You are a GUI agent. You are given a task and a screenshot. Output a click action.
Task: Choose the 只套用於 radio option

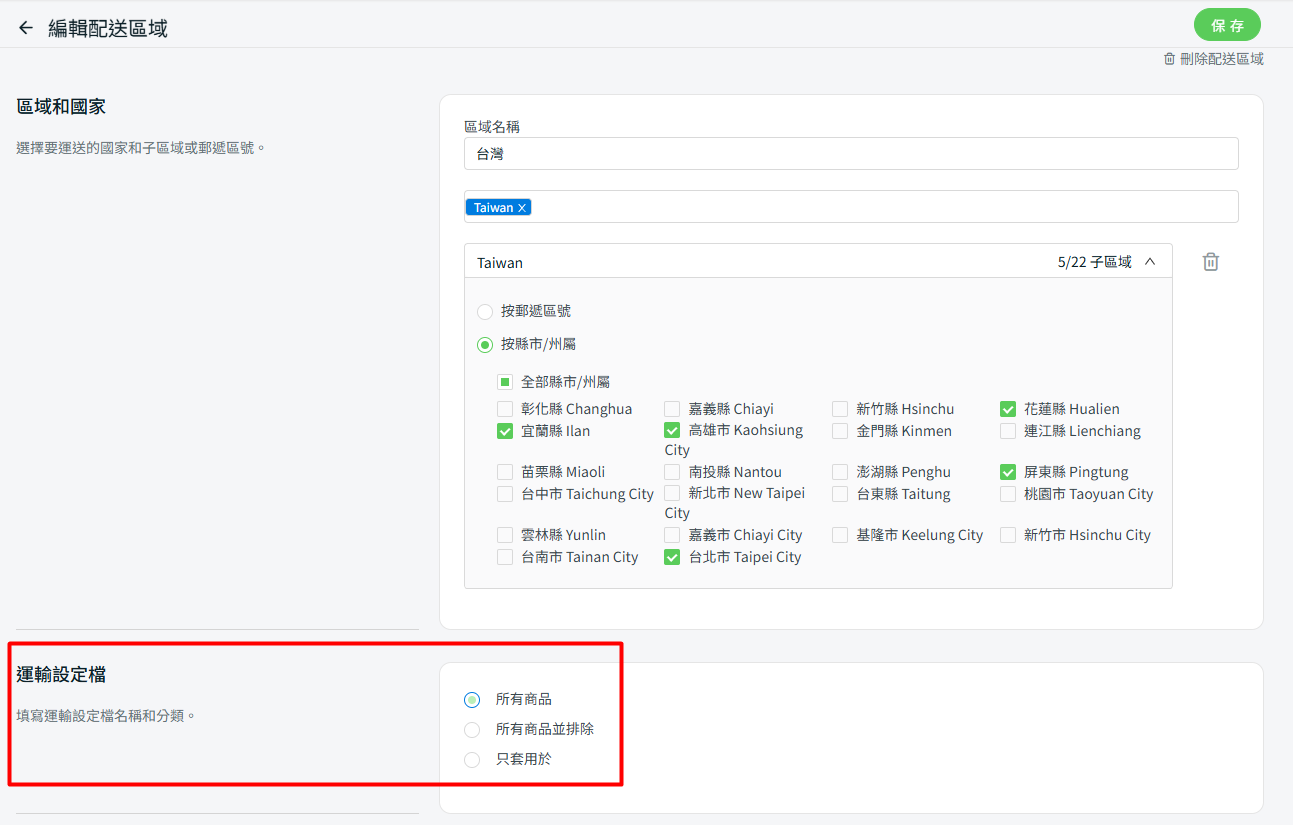tap(472, 760)
